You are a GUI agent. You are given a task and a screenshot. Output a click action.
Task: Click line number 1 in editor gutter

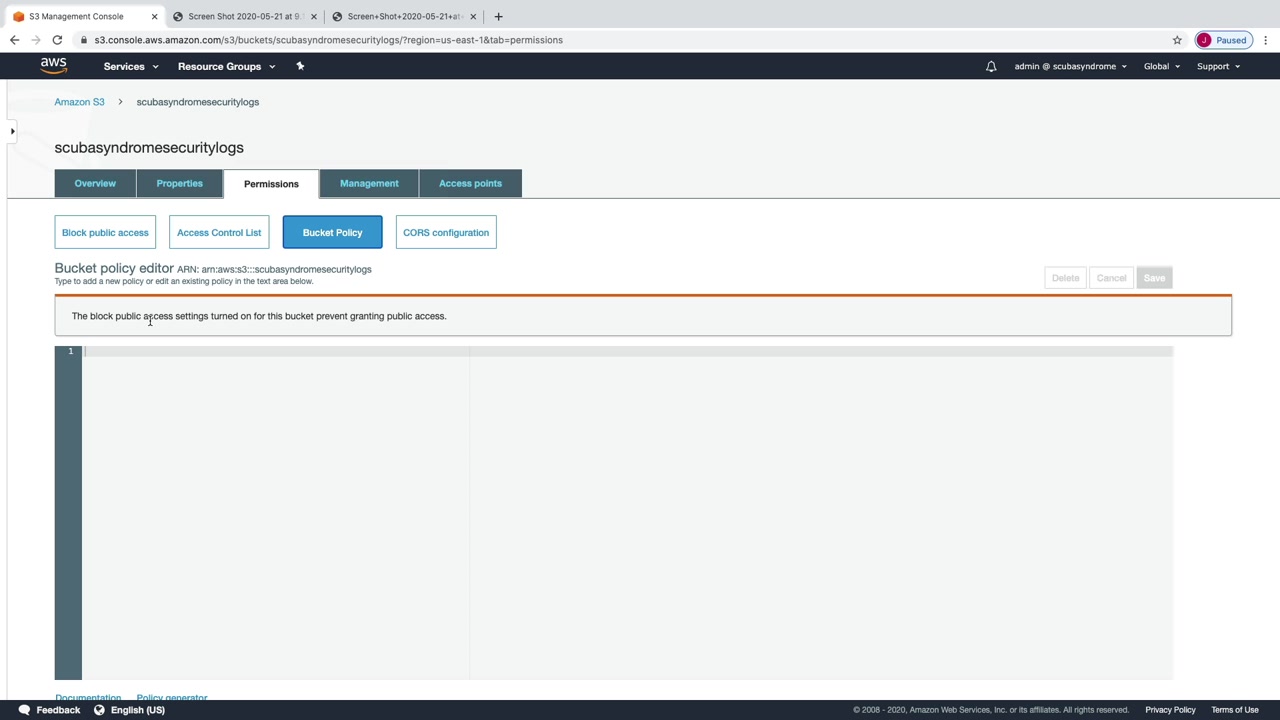tap(70, 351)
